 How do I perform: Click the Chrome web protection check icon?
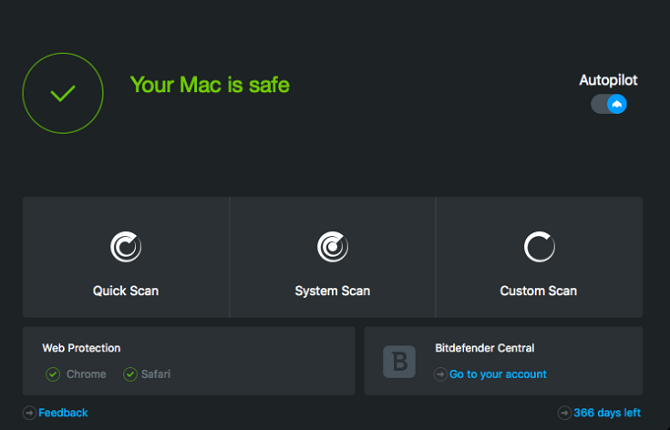point(53,374)
